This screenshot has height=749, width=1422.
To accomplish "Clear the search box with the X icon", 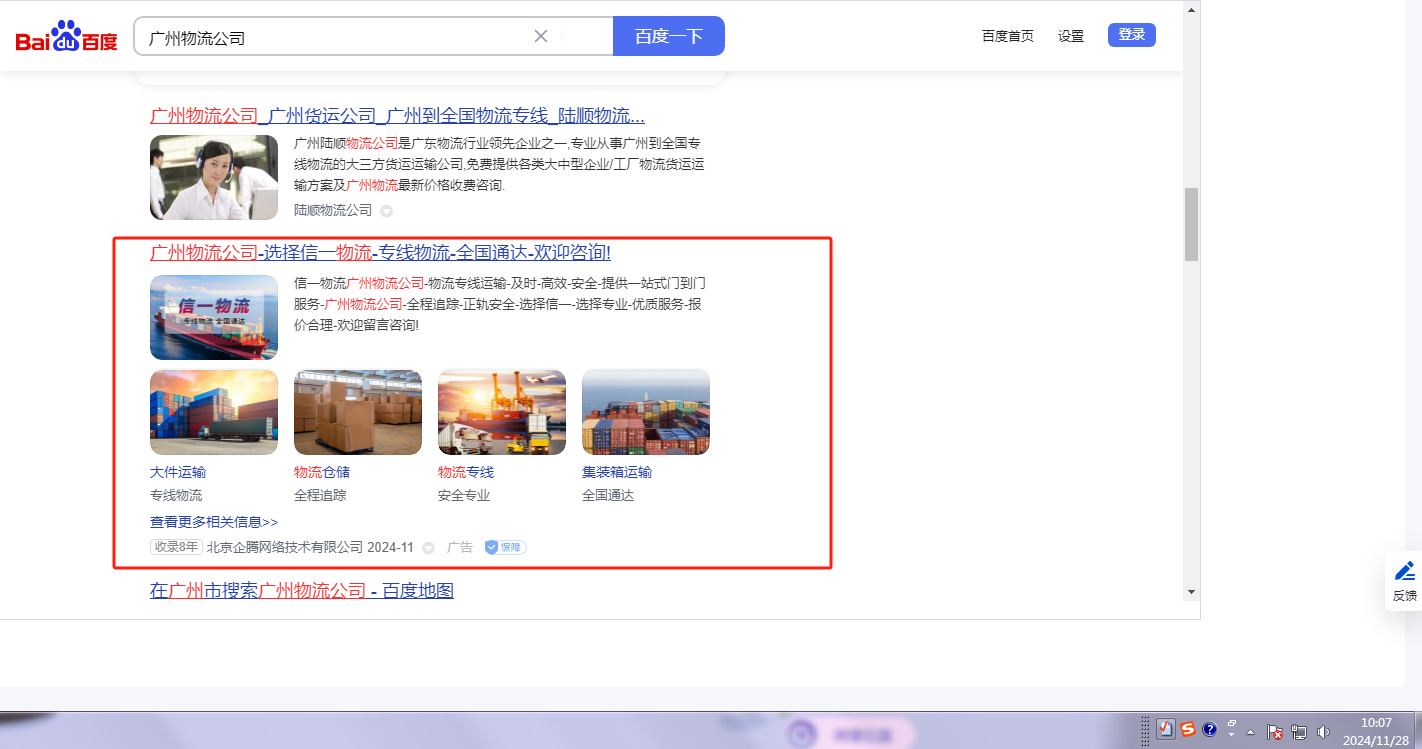I will click(541, 36).
